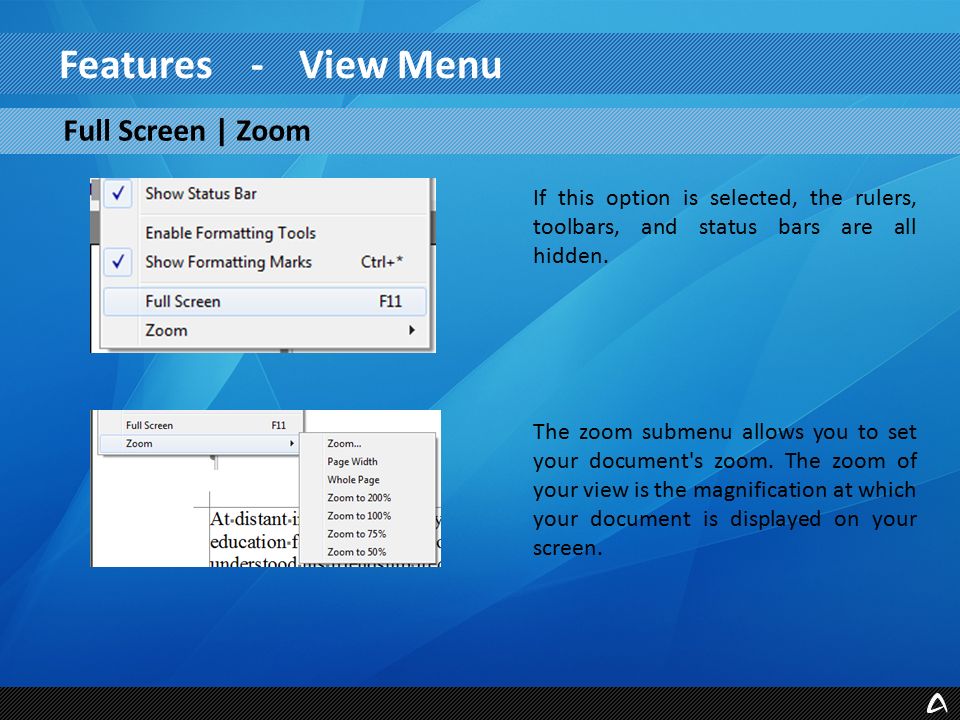
Task: Toggle the Show Status Bar checkmark
Action: coord(118,193)
